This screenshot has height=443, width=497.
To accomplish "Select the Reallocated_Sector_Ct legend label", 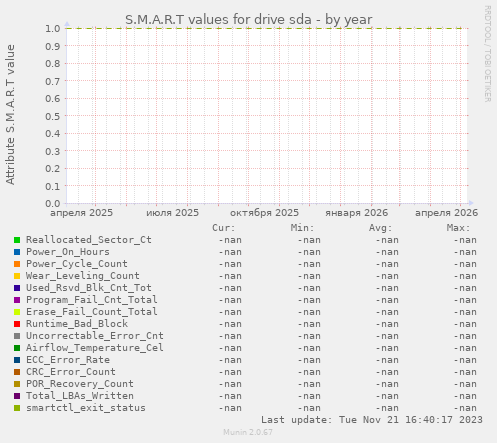I will point(89,240).
